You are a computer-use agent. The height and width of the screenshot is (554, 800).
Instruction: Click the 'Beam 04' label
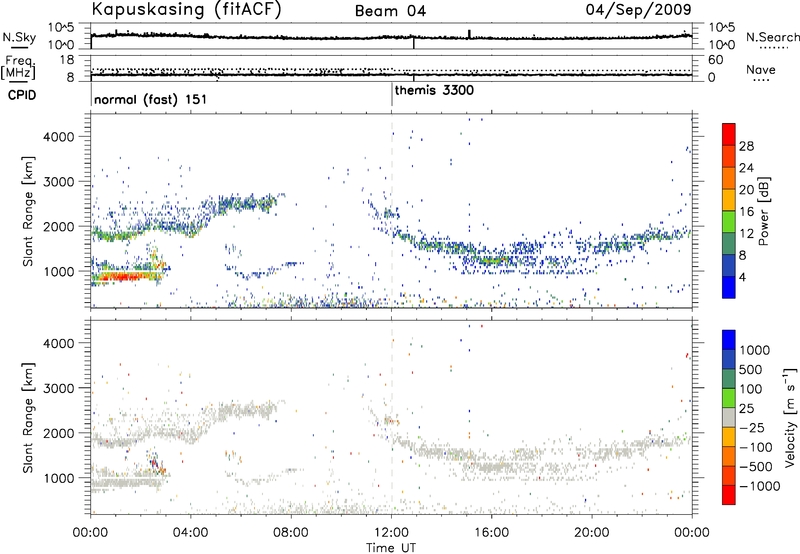390,11
